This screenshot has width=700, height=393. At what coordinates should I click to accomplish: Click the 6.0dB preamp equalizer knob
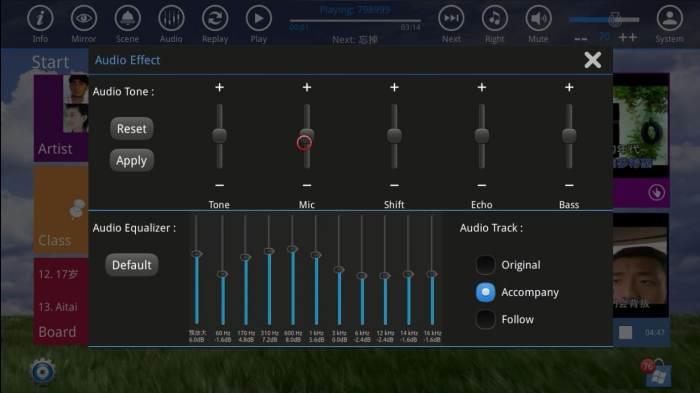coord(197,254)
